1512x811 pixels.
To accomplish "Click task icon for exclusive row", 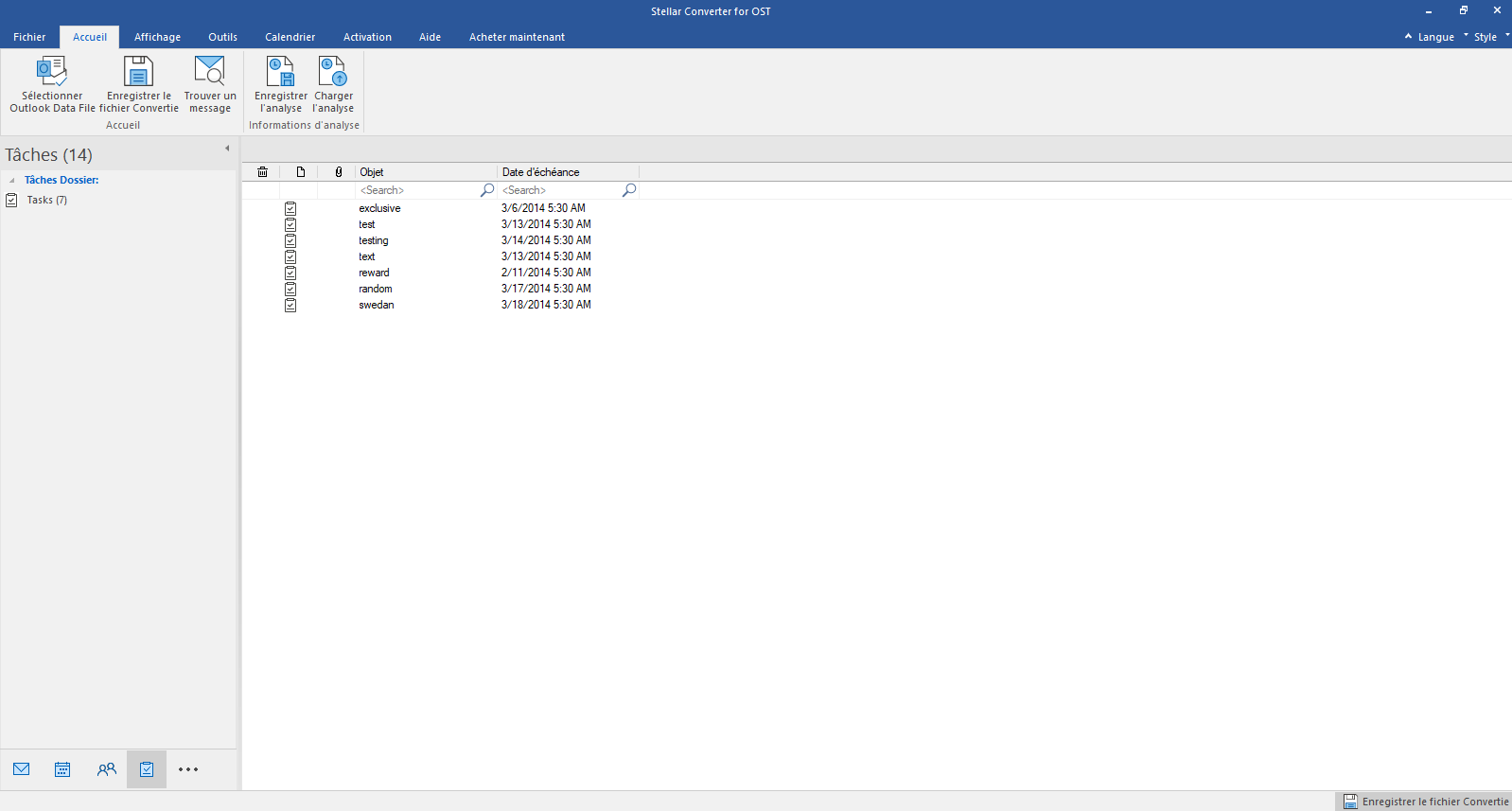I will [x=290, y=208].
